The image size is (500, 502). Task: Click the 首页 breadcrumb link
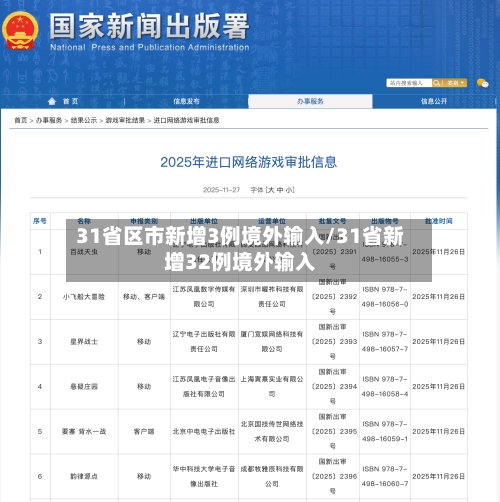coord(21,120)
